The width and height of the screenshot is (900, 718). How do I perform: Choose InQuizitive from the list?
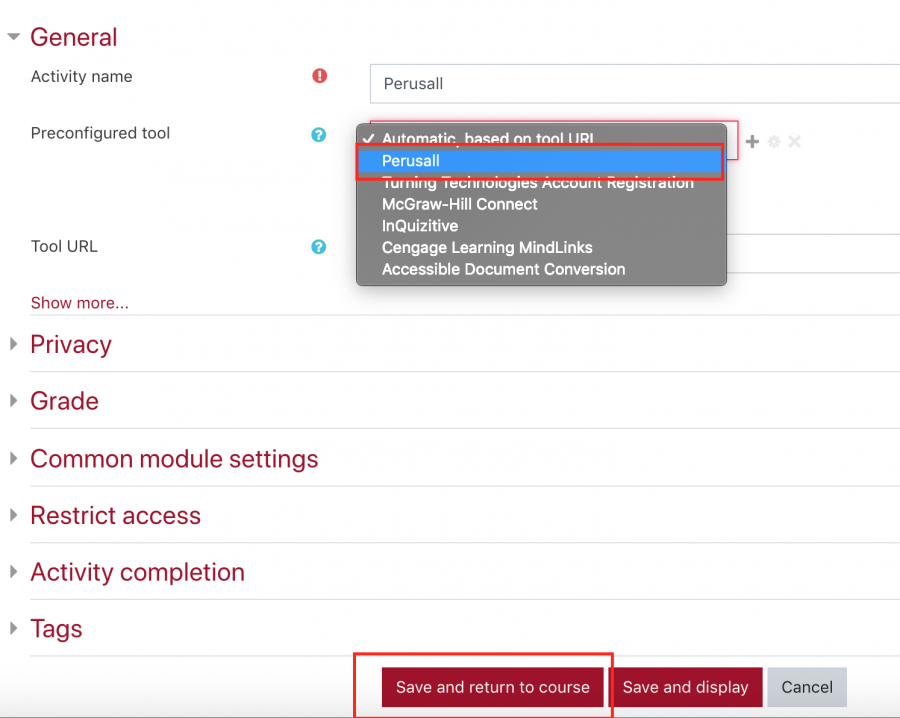tap(541, 226)
